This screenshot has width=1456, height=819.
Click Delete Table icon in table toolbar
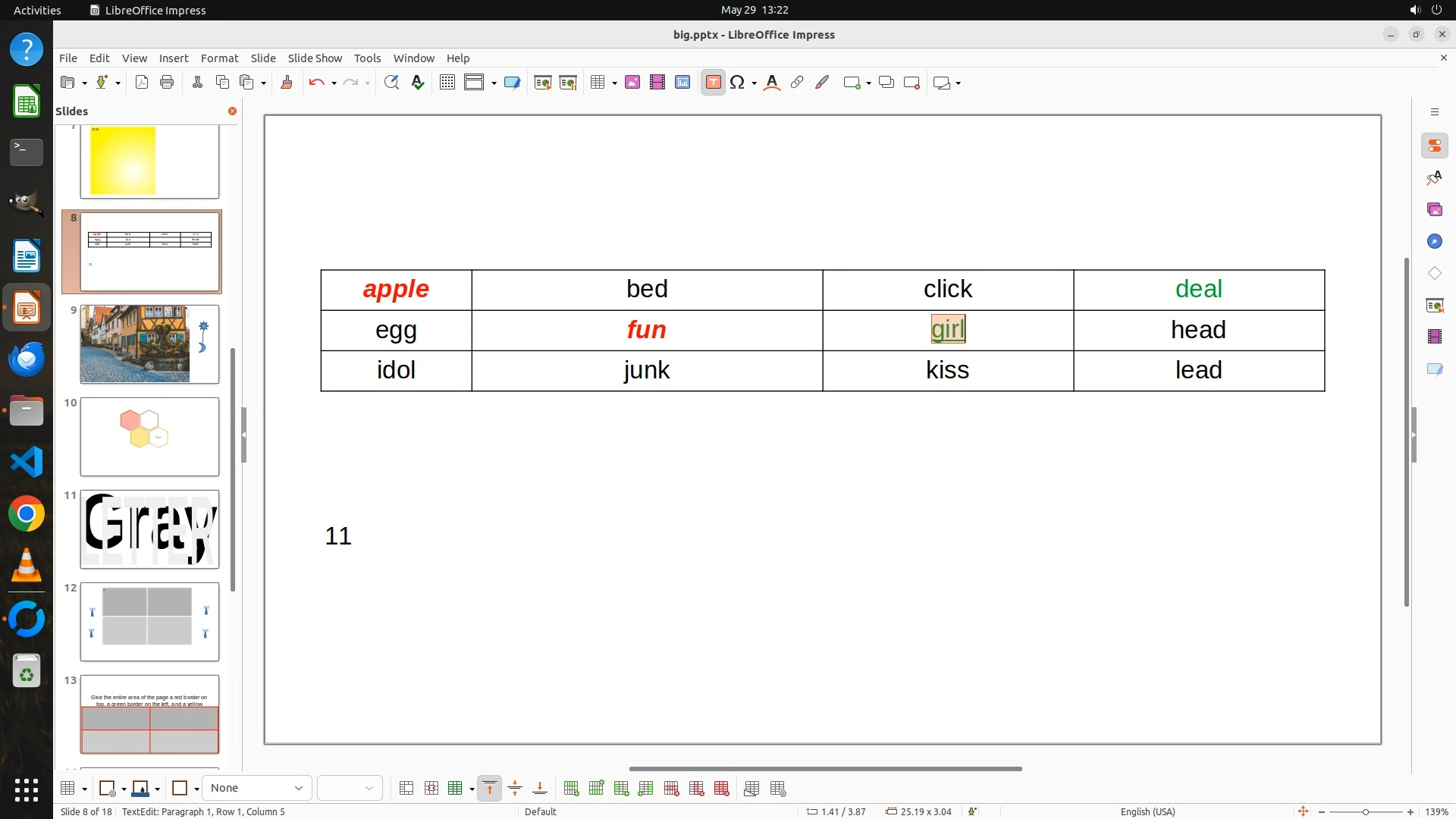click(x=722, y=789)
